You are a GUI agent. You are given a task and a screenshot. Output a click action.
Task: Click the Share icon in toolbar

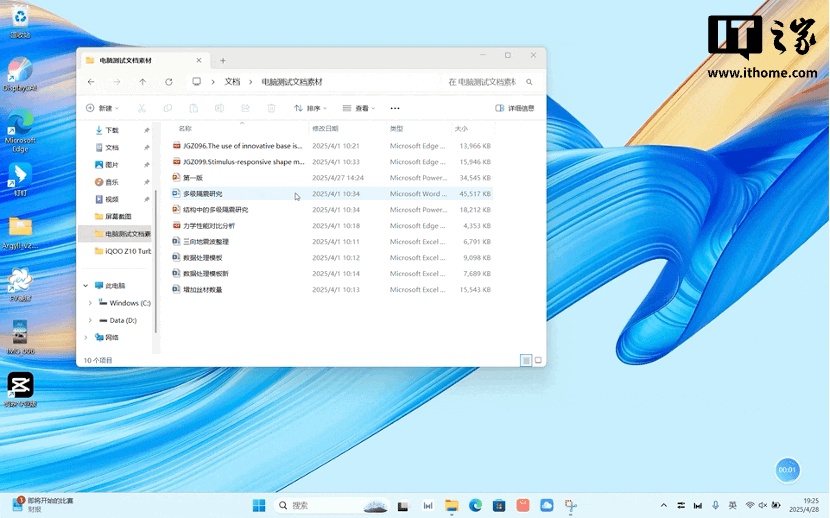[245, 108]
